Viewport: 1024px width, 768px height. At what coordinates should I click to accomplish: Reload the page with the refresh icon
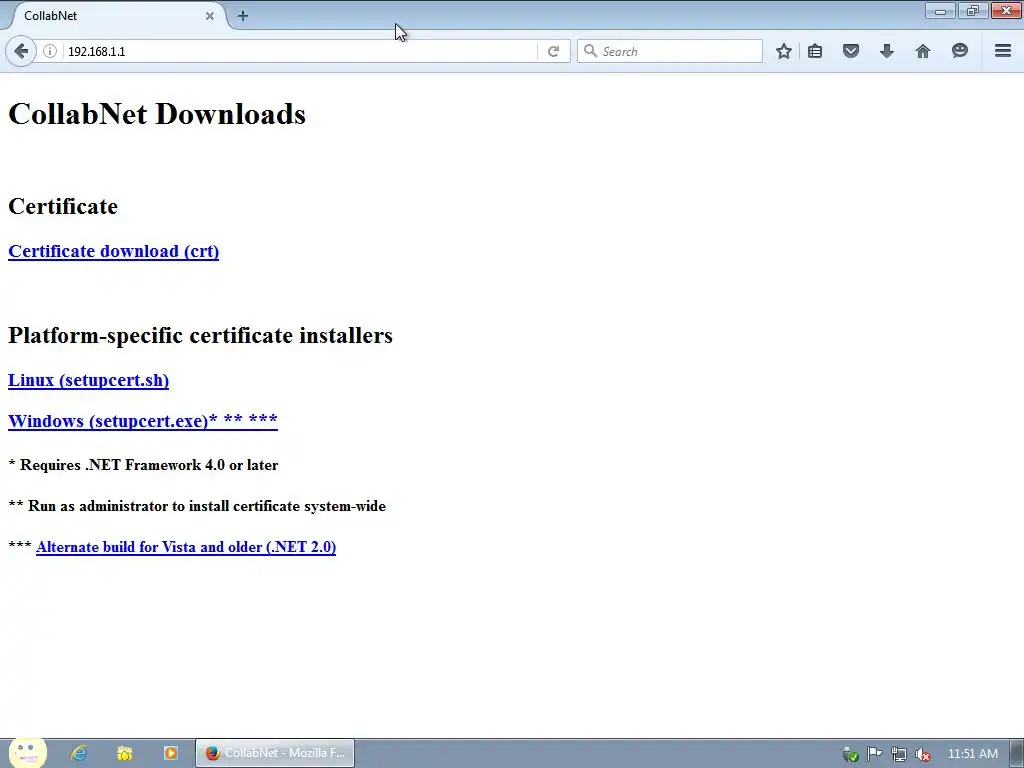[553, 51]
